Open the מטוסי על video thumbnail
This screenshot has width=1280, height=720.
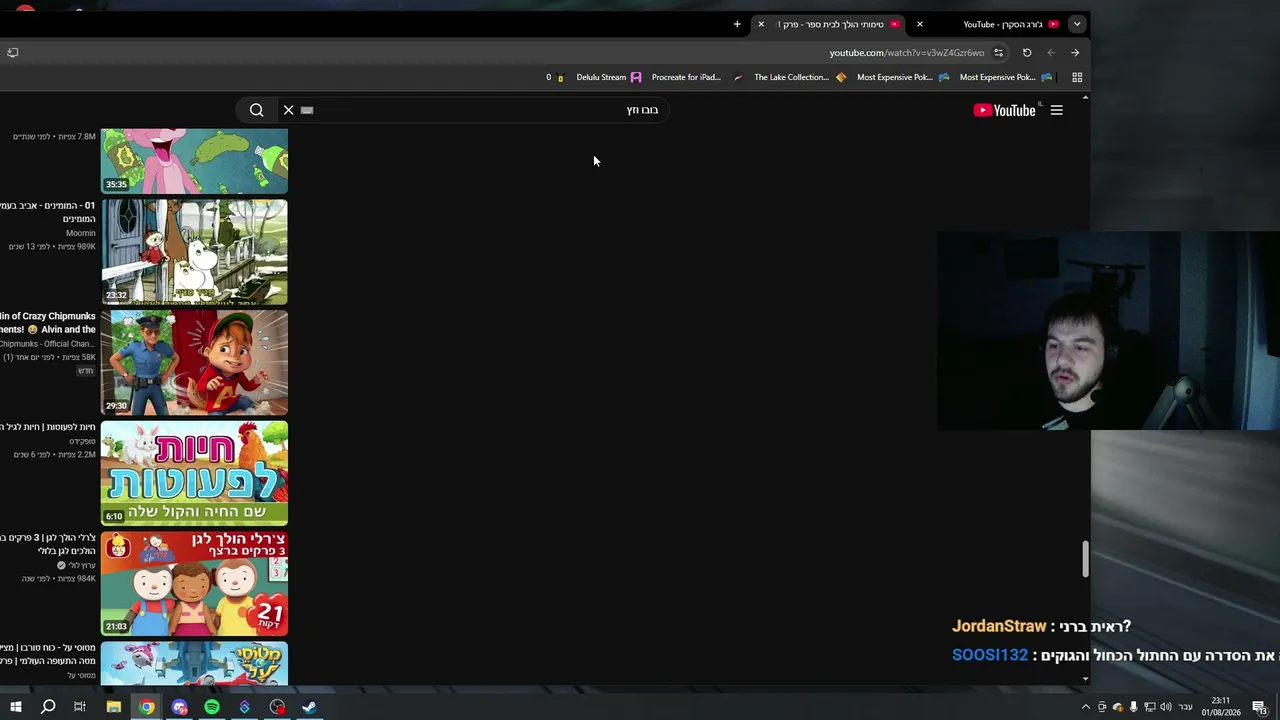(x=194, y=664)
